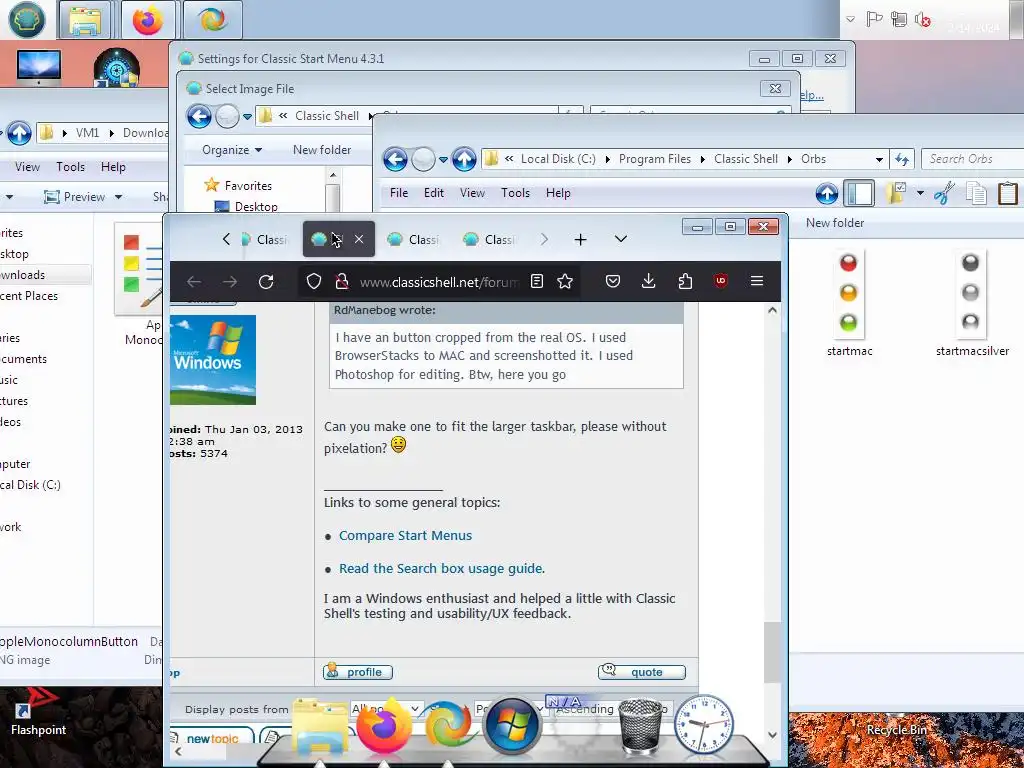
Task: Open the file explorer folder in the dock
Action: pos(320,729)
